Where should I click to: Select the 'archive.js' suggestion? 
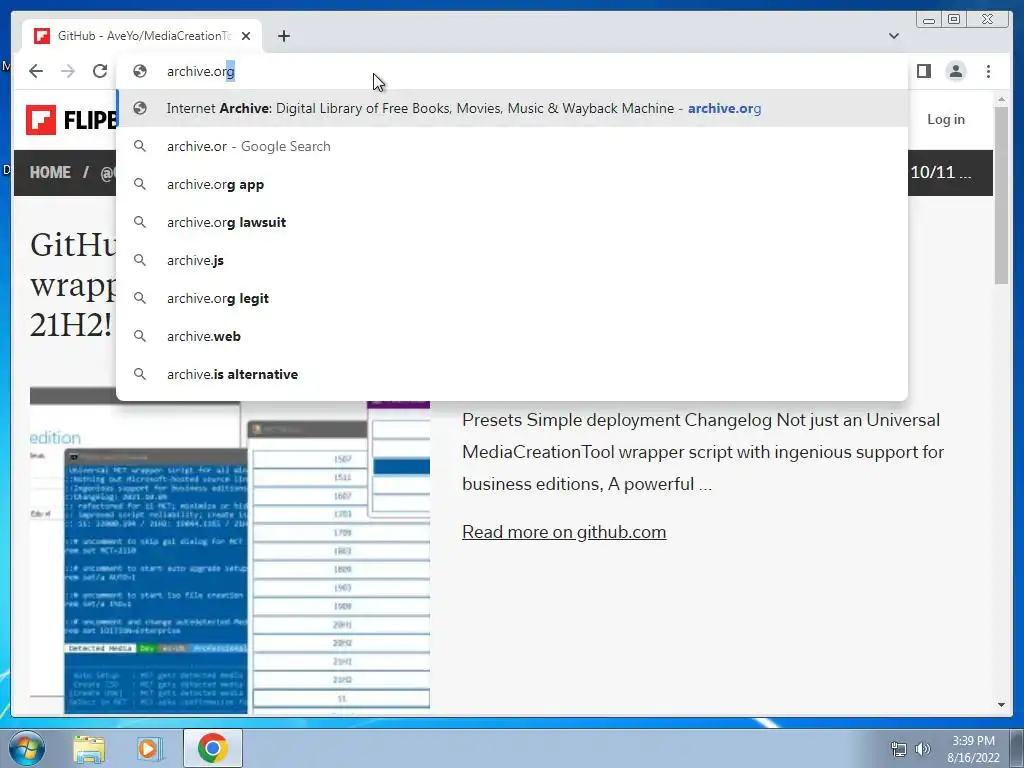(x=511, y=260)
